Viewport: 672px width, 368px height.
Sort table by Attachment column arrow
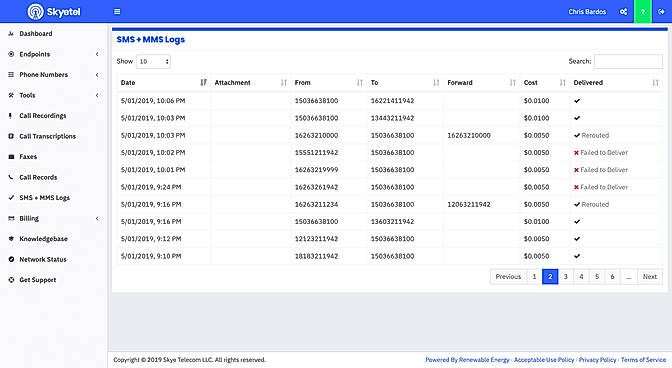(x=284, y=83)
